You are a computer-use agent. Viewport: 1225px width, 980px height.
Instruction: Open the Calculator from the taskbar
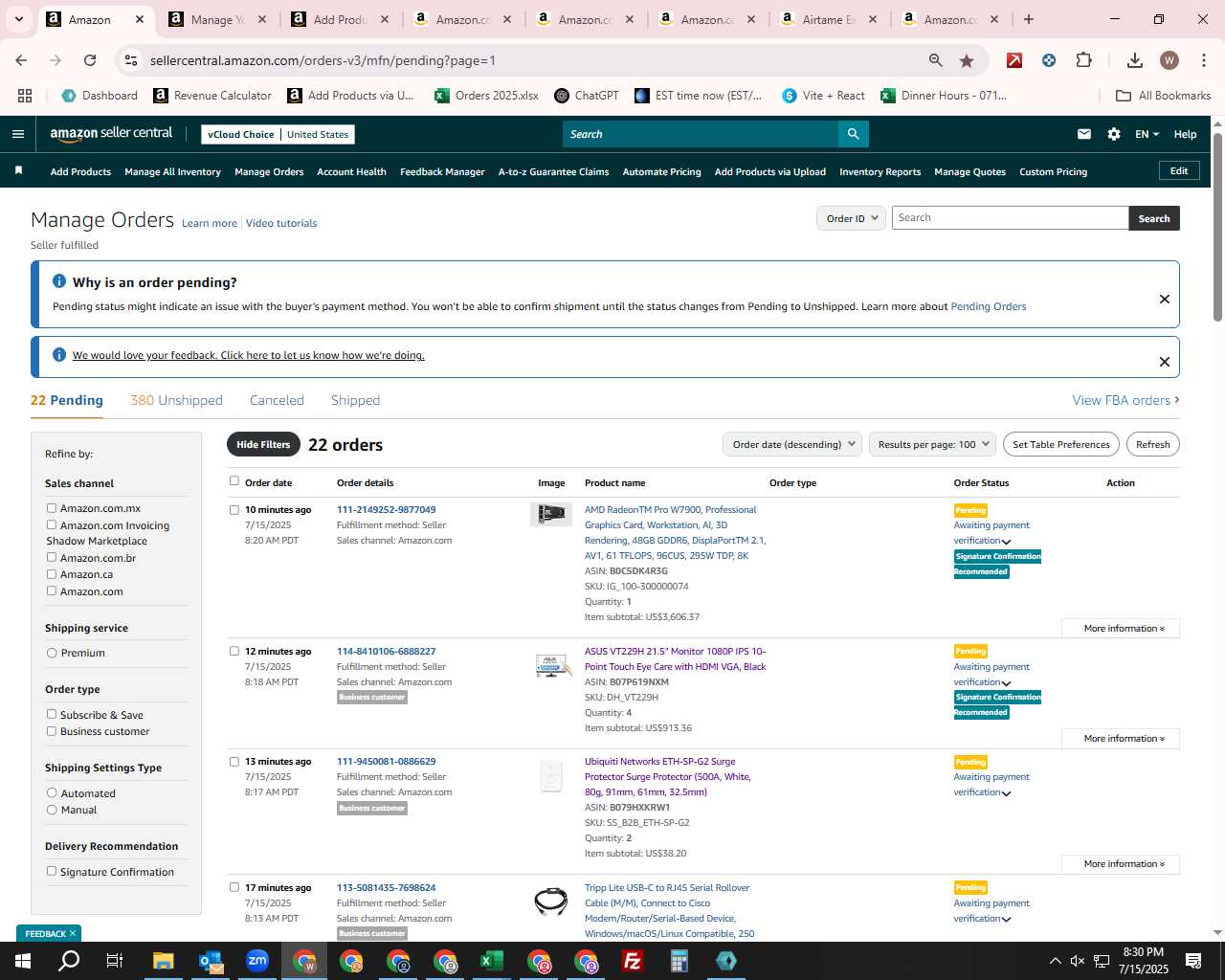click(x=679, y=961)
